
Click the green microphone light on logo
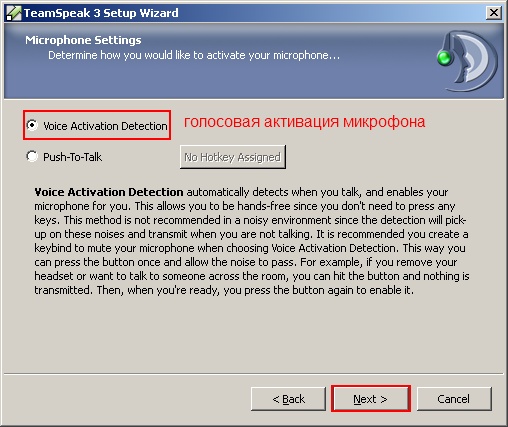pos(444,58)
